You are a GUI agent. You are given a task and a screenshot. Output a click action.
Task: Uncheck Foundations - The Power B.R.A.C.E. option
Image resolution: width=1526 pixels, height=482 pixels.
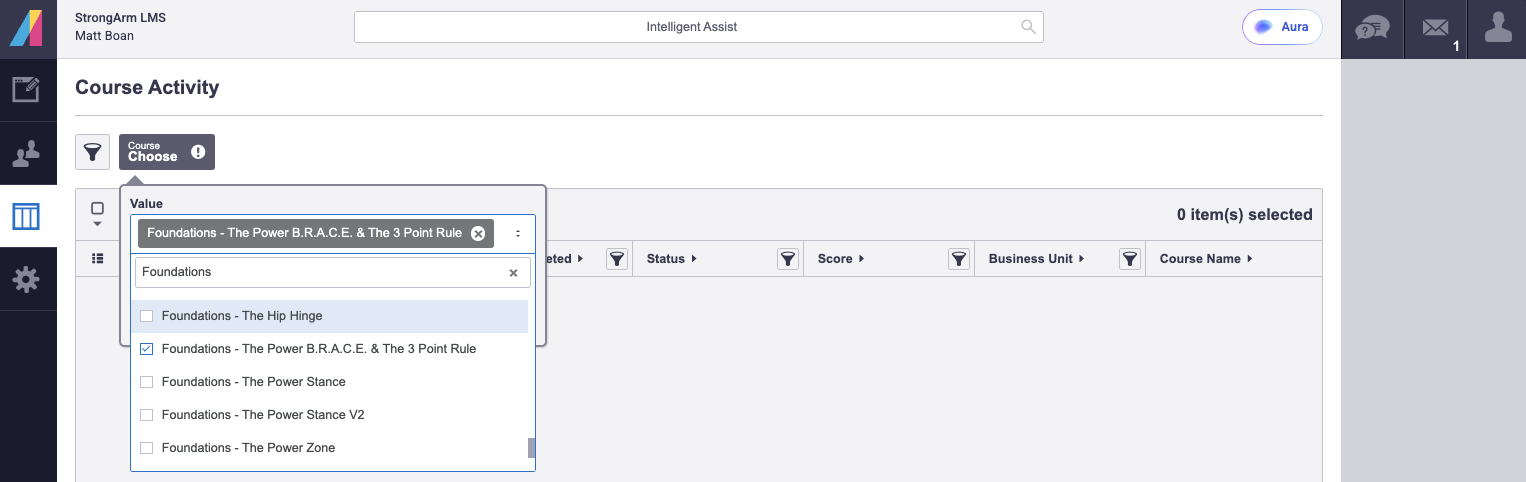147,349
